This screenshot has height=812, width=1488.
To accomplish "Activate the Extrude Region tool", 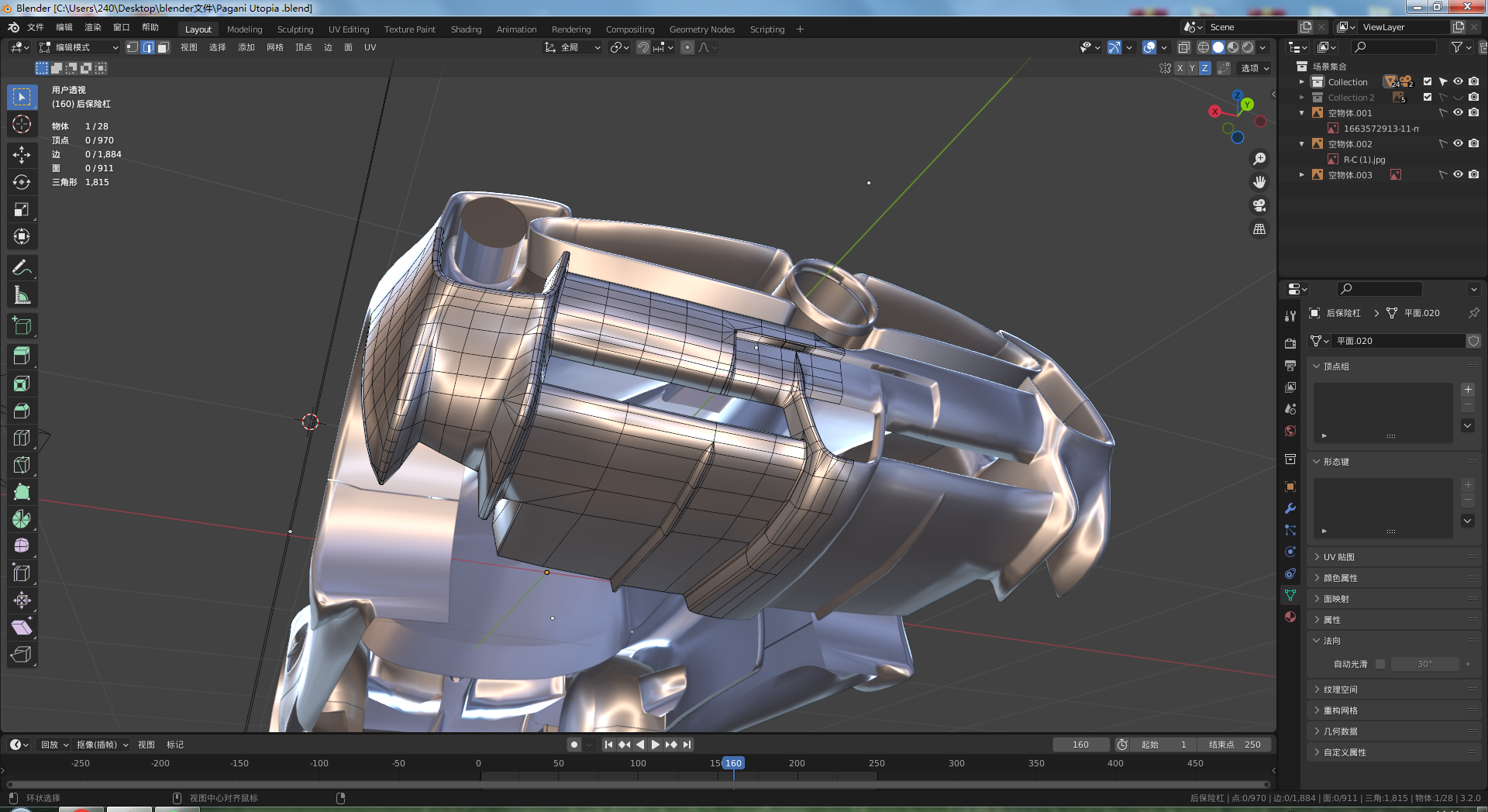I will click(22, 356).
